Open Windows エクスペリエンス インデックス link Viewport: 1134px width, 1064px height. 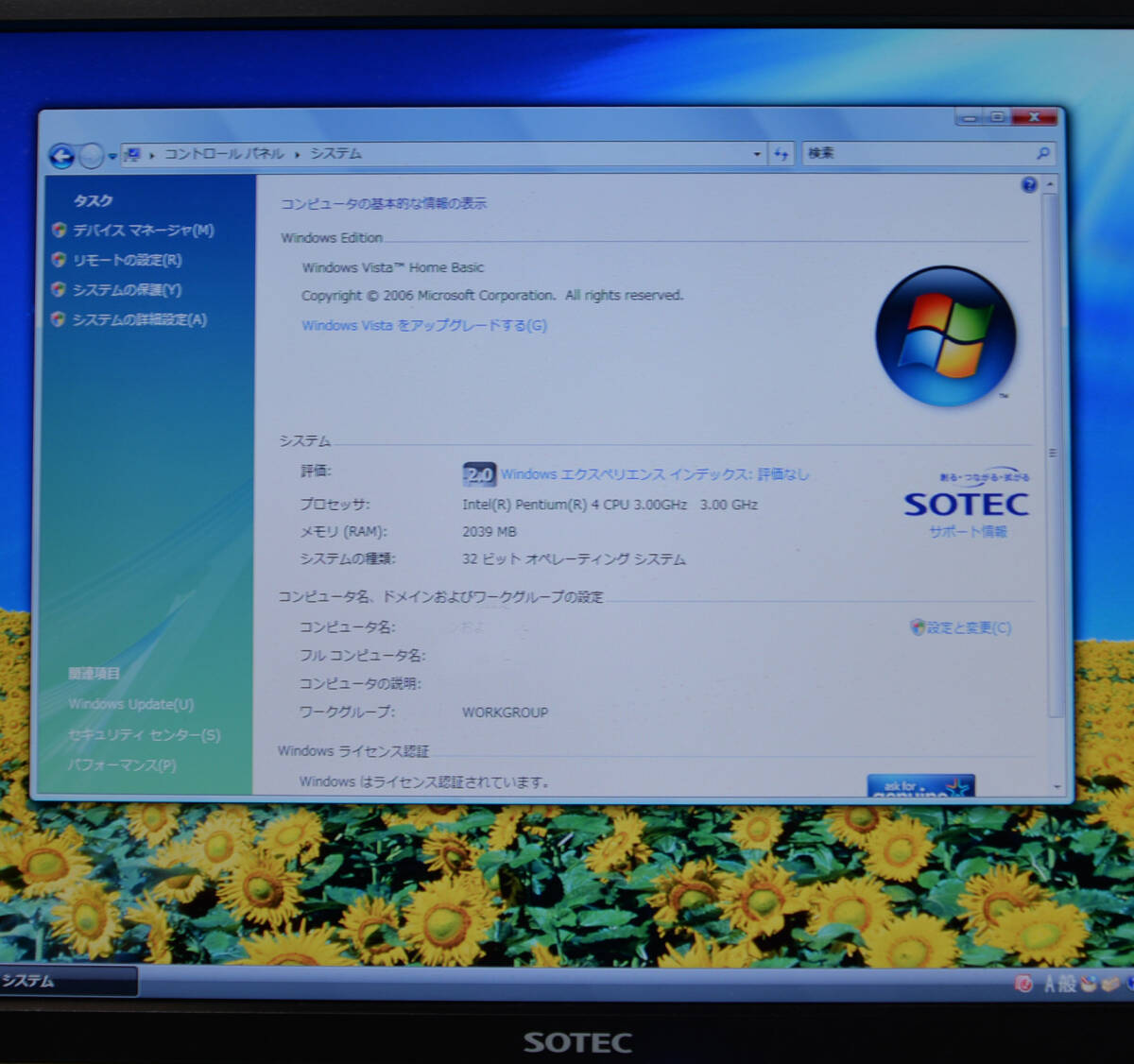coord(655,474)
